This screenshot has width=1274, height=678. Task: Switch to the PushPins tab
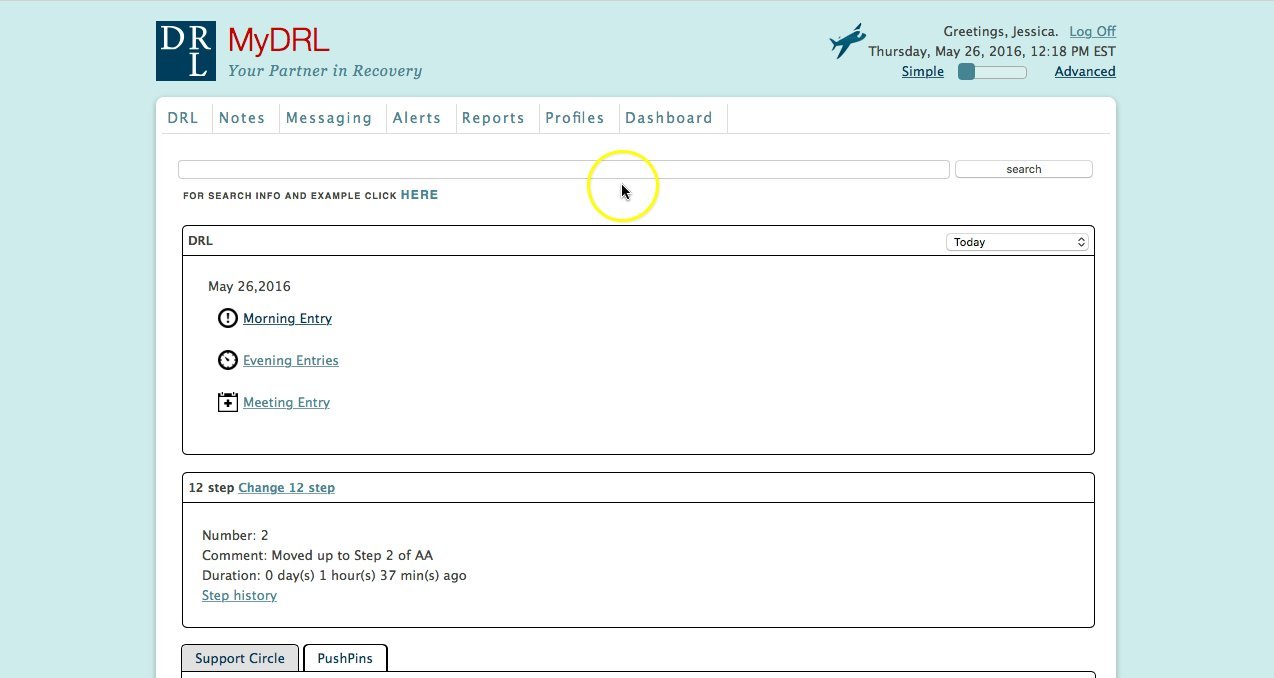[345, 658]
